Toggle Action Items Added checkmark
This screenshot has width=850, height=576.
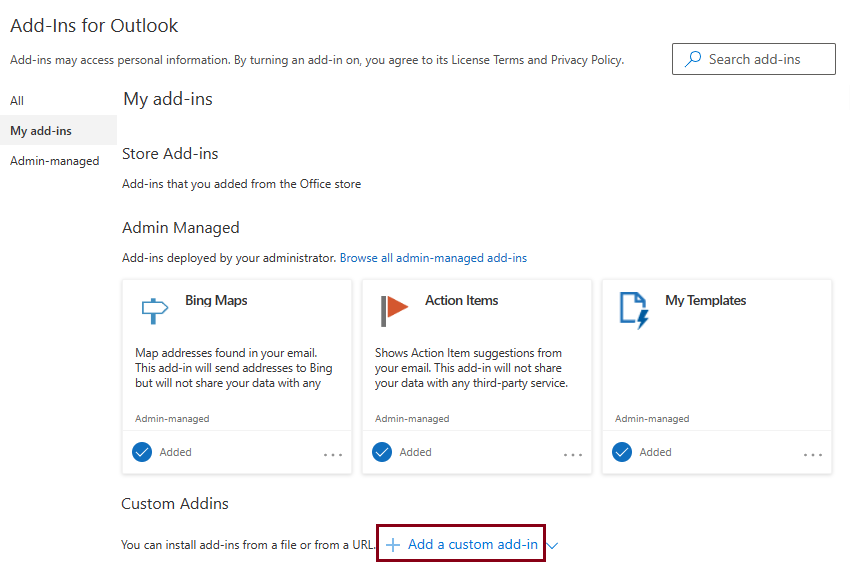(382, 452)
